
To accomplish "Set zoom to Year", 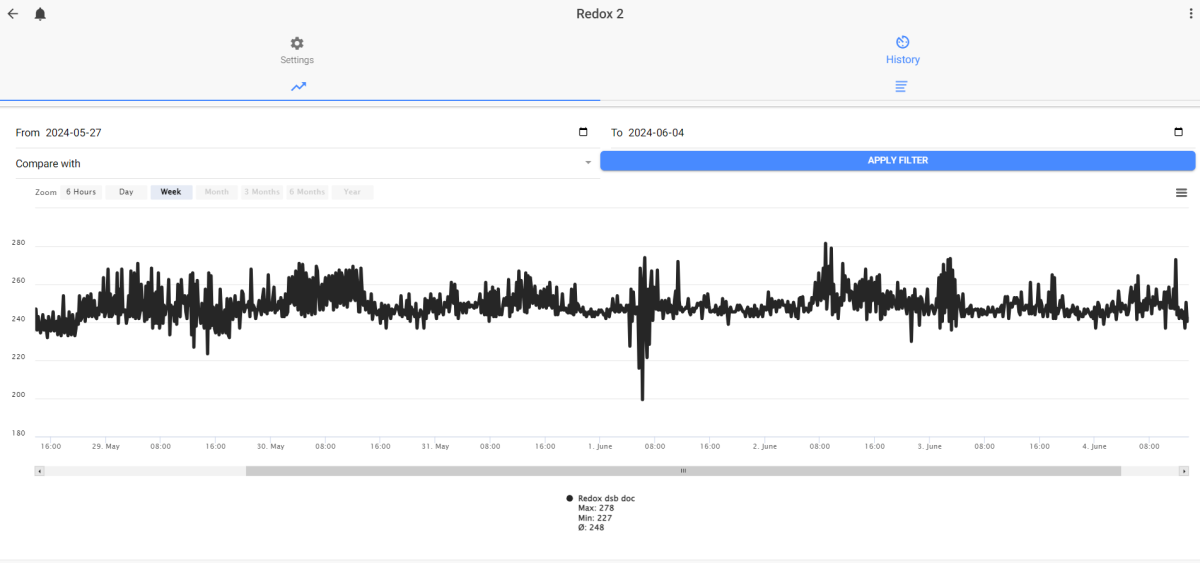I will [x=352, y=192].
